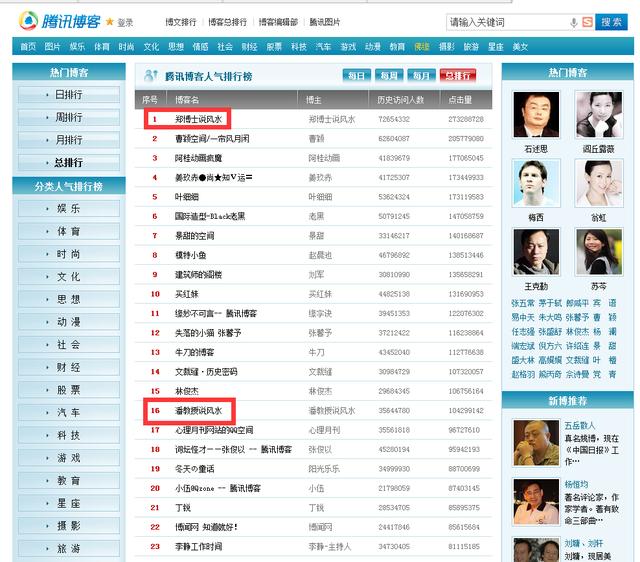Open blog 冬天の童话

(x=194, y=469)
